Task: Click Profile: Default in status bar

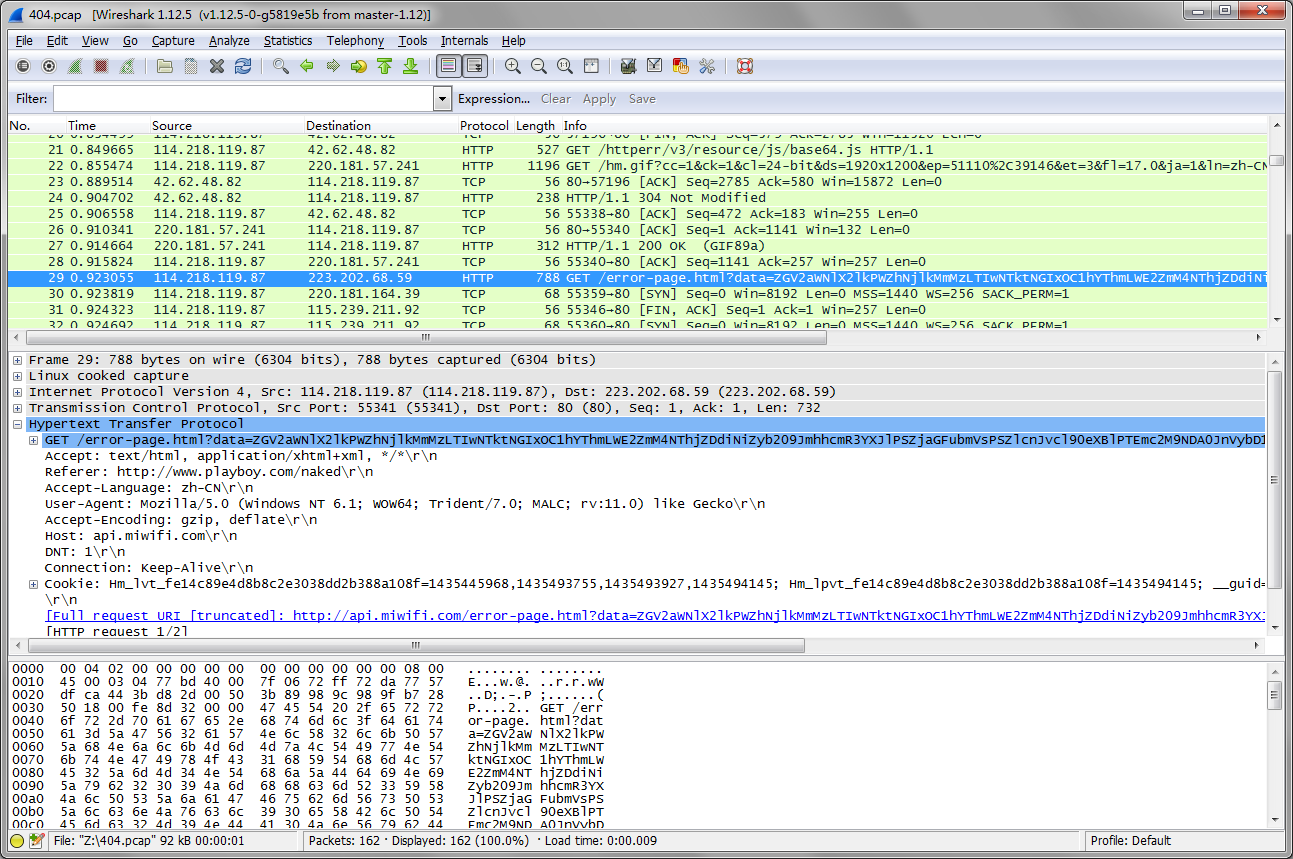Action: point(1131,841)
